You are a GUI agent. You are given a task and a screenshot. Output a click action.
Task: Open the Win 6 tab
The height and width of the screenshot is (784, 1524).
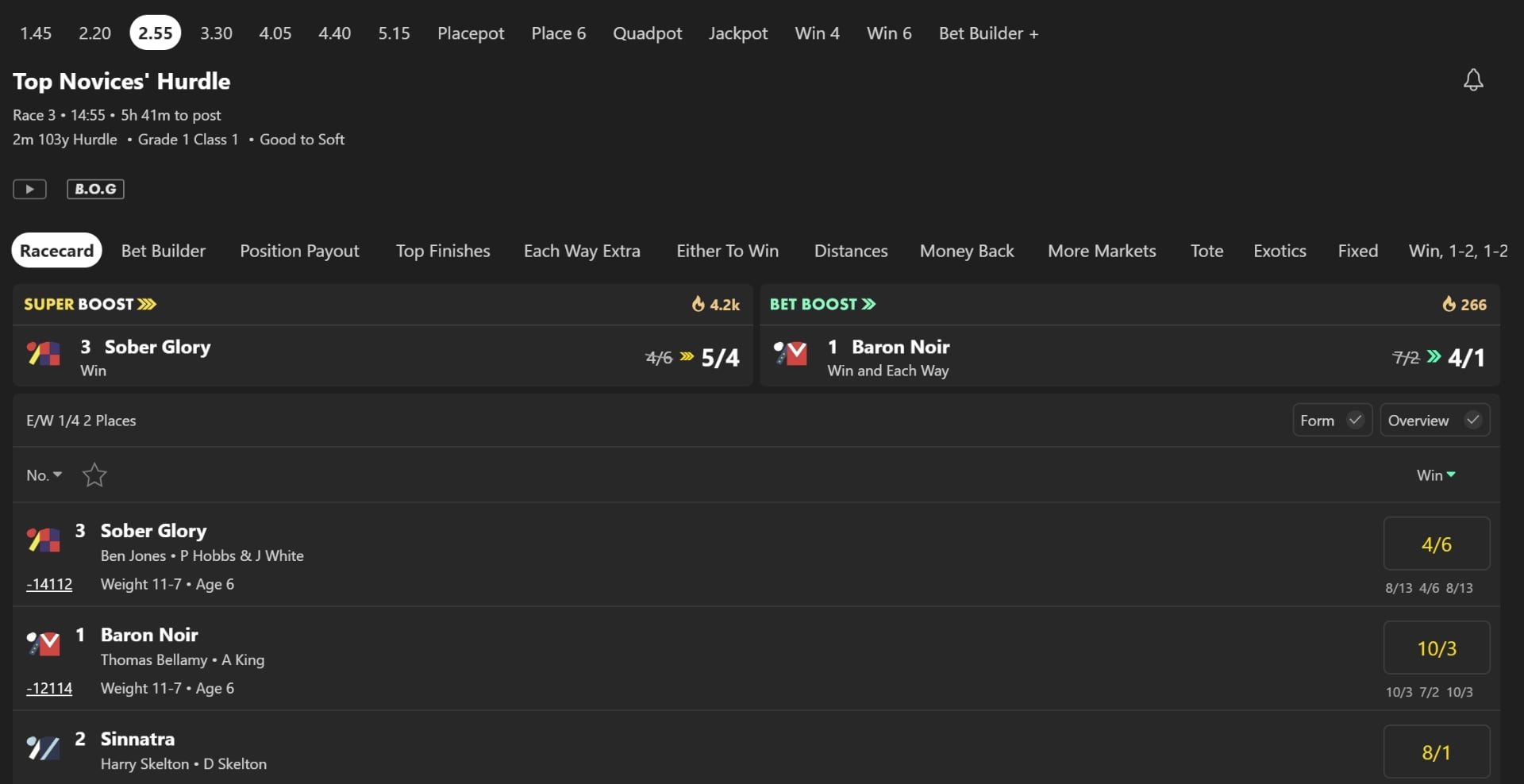889,33
